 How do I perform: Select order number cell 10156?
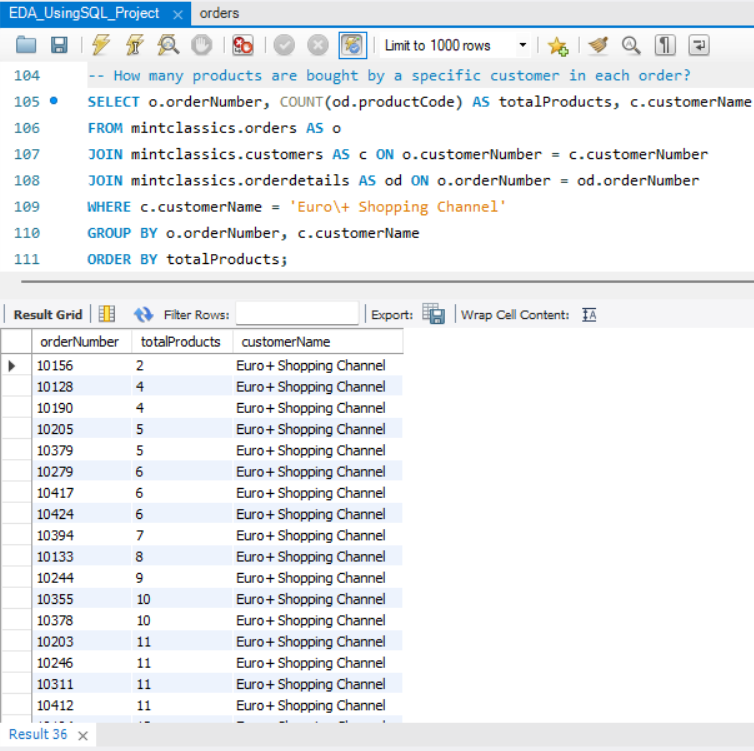[82, 365]
